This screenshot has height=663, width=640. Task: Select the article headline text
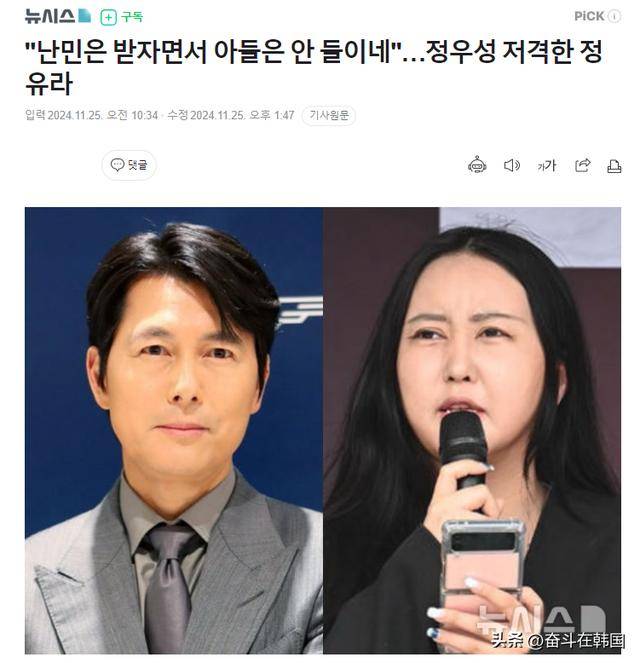click(313, 68)
